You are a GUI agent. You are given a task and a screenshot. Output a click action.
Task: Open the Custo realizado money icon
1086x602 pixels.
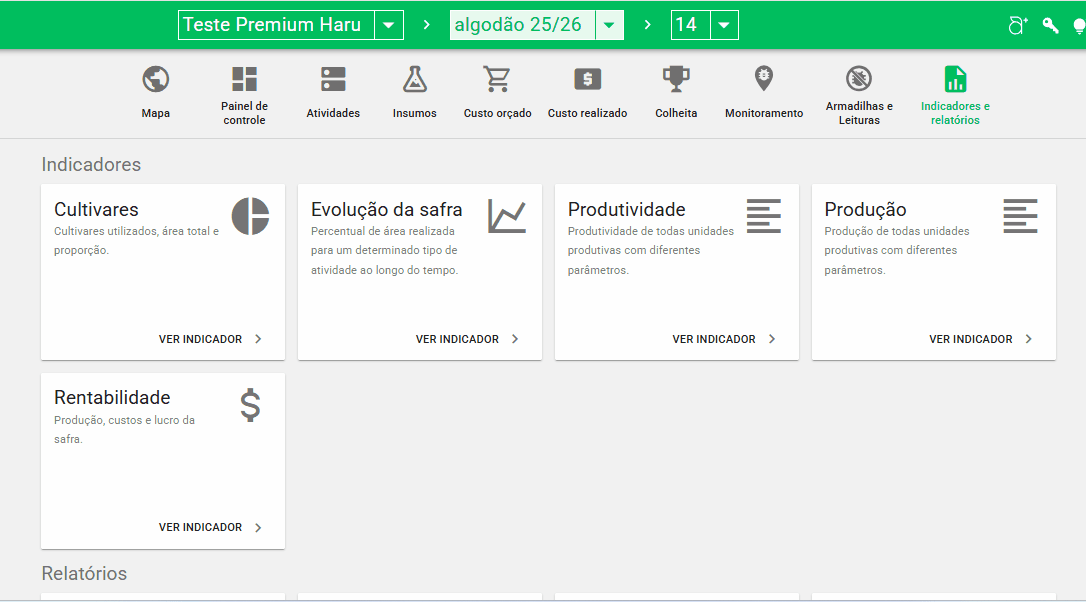click(587, 79)
